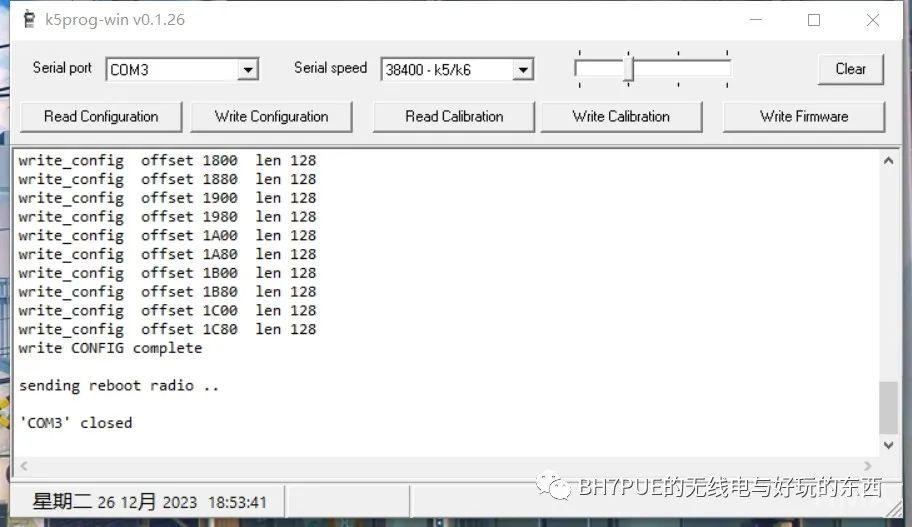Click Read Configuration
This screenshot has height=527, width=912.
coord(101,117)
